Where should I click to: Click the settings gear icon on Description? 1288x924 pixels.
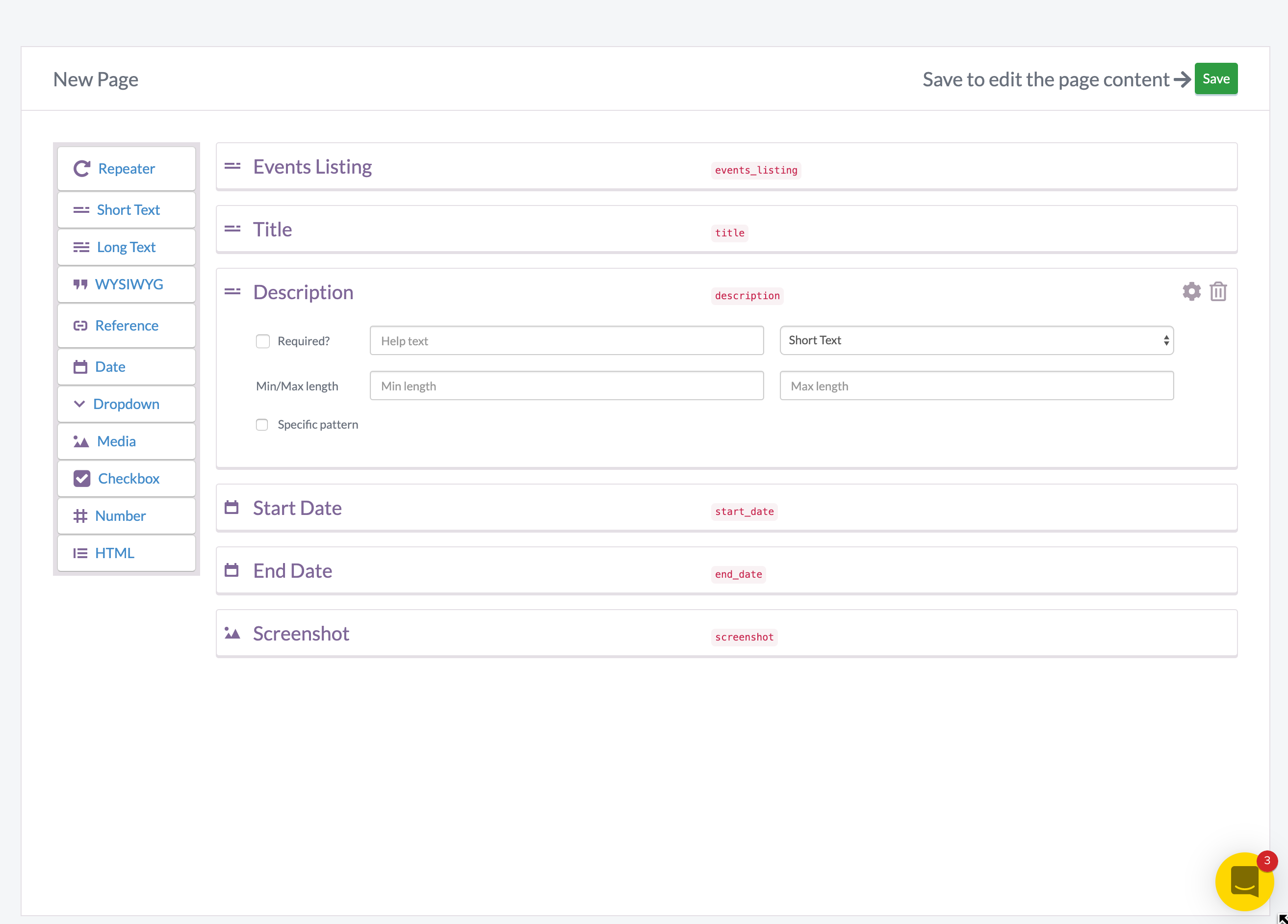[1191, 291]
